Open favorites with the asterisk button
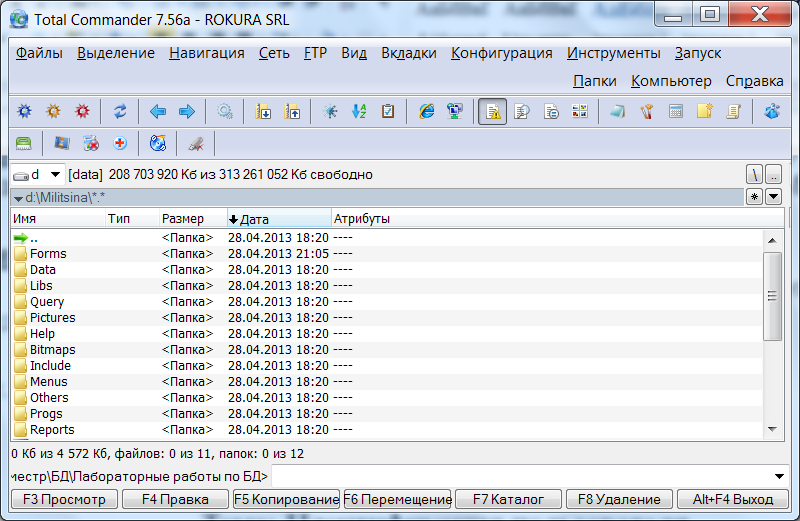 (x=754, y=197)
